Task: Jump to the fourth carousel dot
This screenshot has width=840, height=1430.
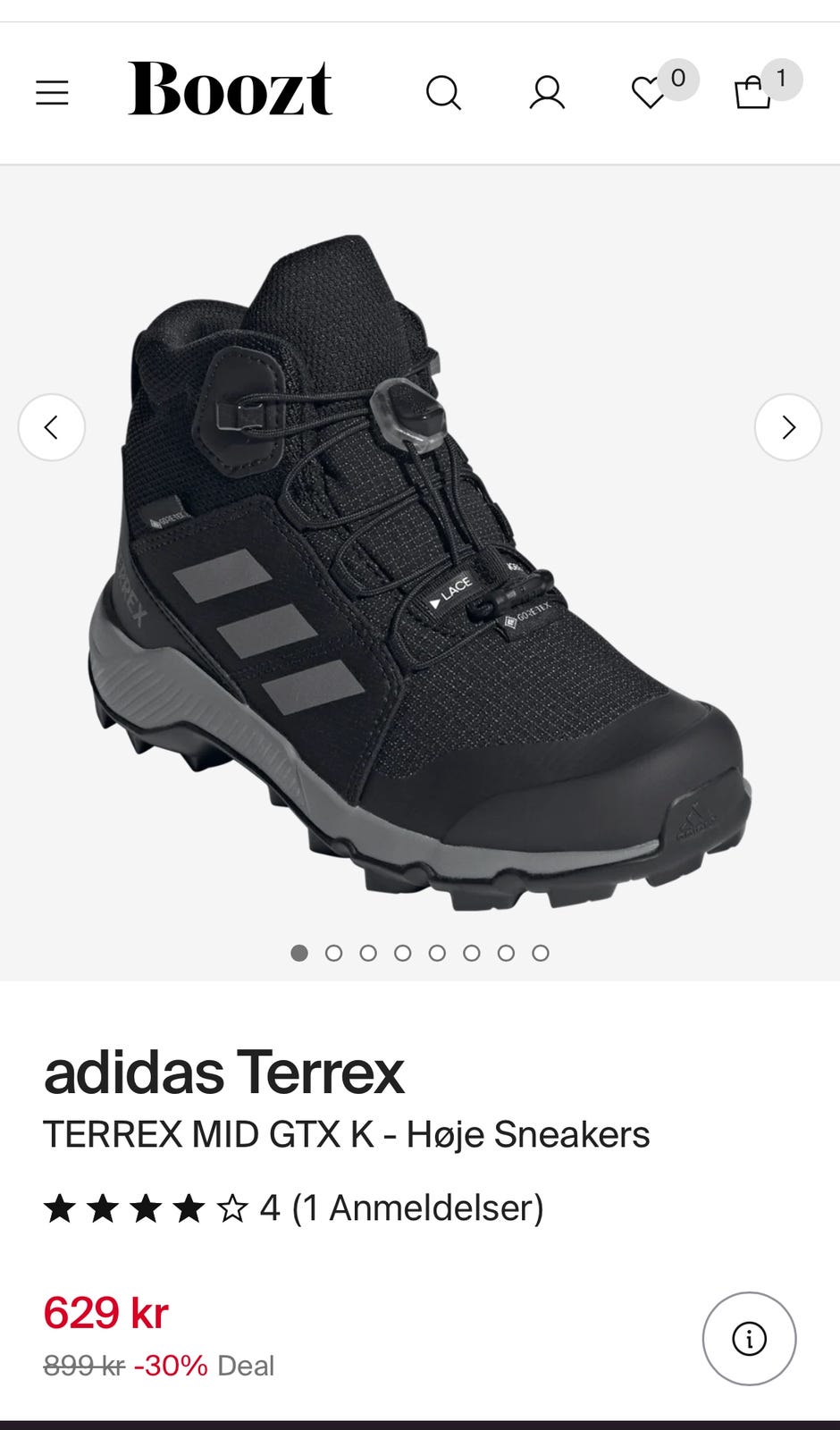Action: [403, 953]
